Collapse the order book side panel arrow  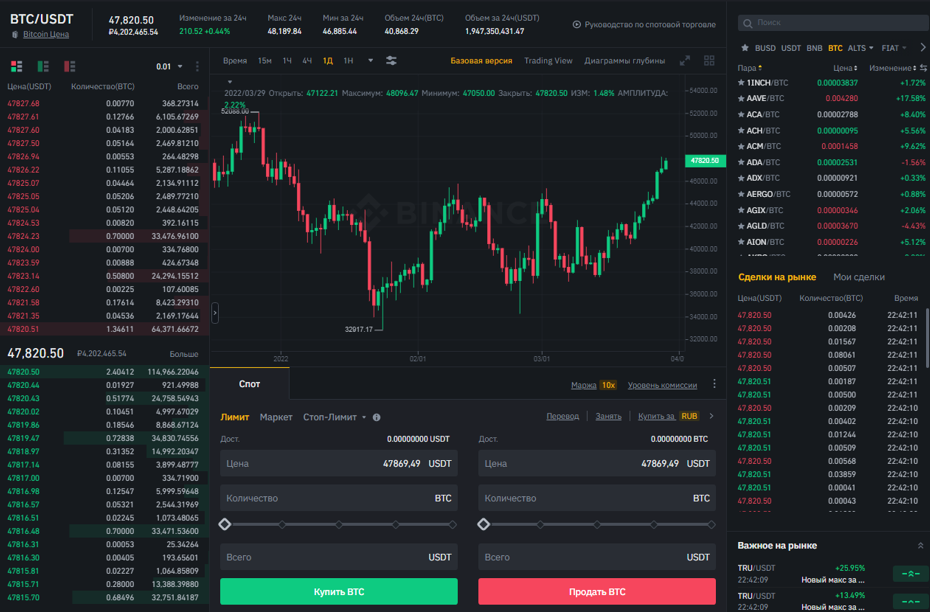point(215,313)
